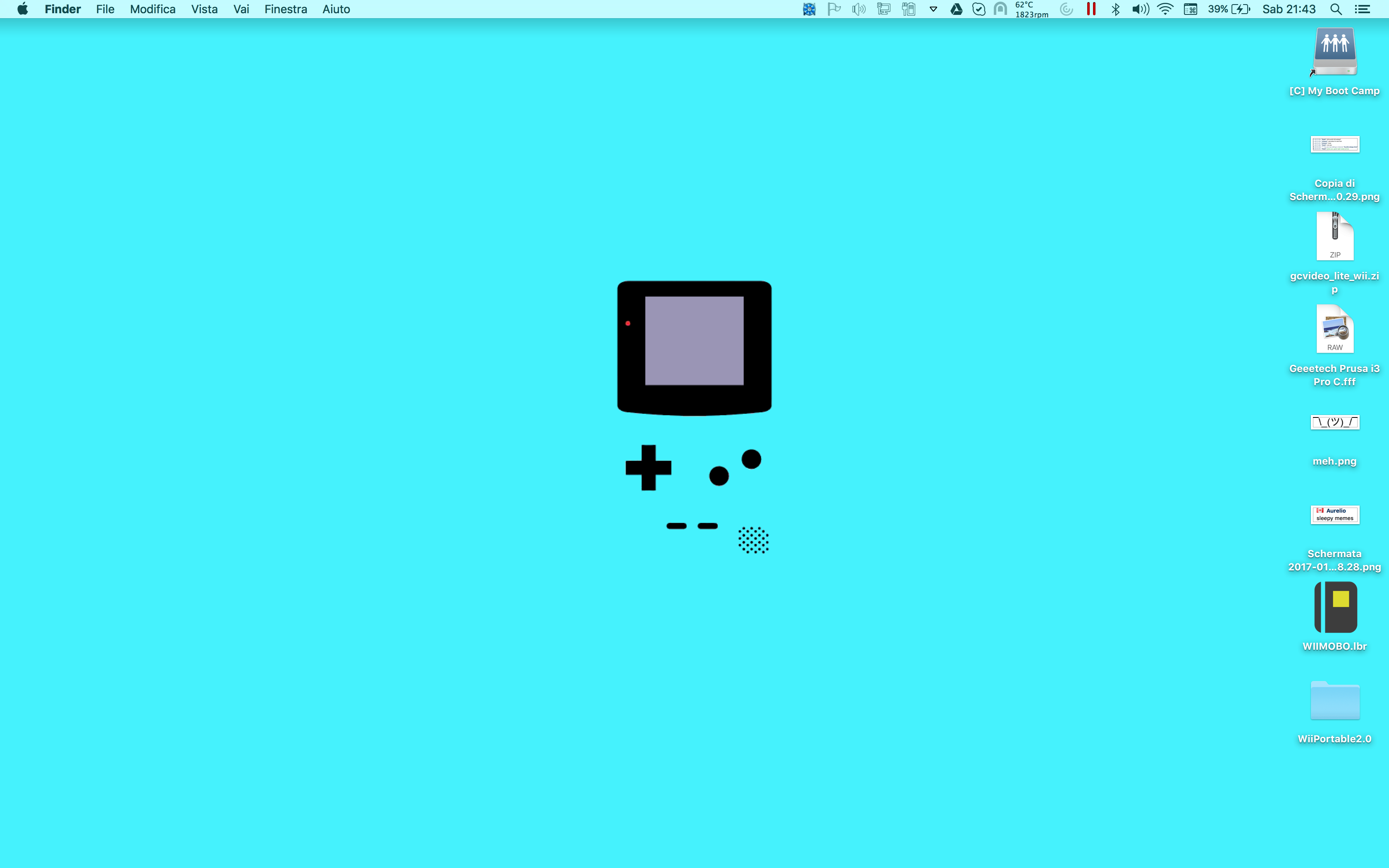Image resolution: width=1389 pixels, height=868 pixels.
Task: Click the 62°C 1823rpm temperature readout
Action: 1031,9
